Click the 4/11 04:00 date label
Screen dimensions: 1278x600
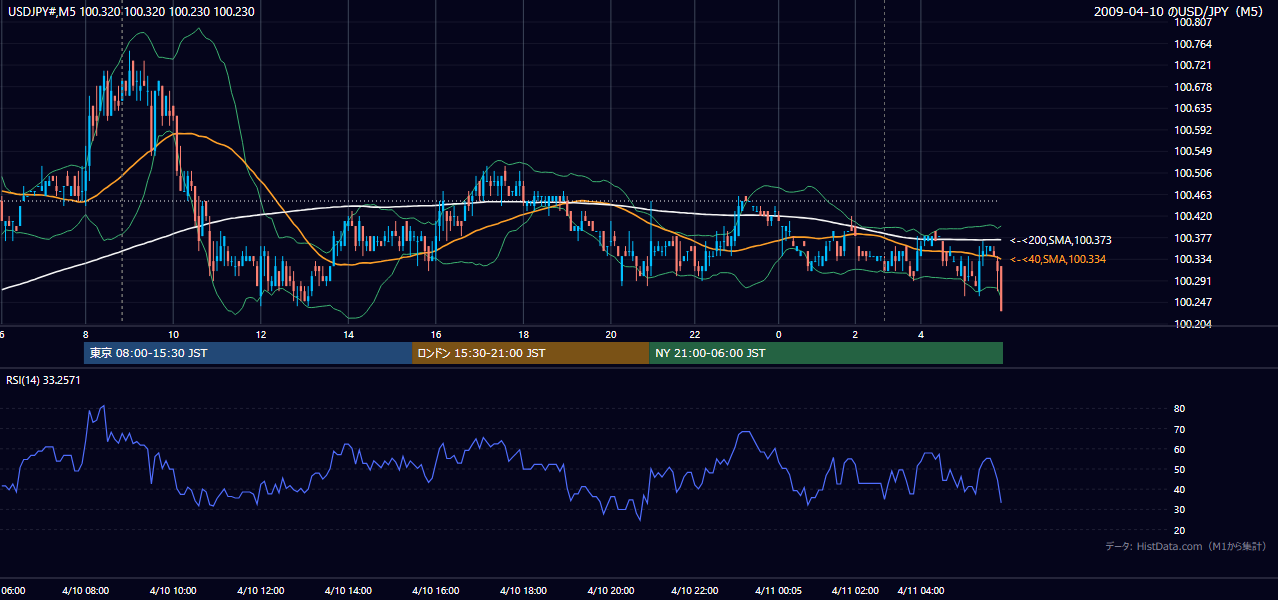point(921,590)
